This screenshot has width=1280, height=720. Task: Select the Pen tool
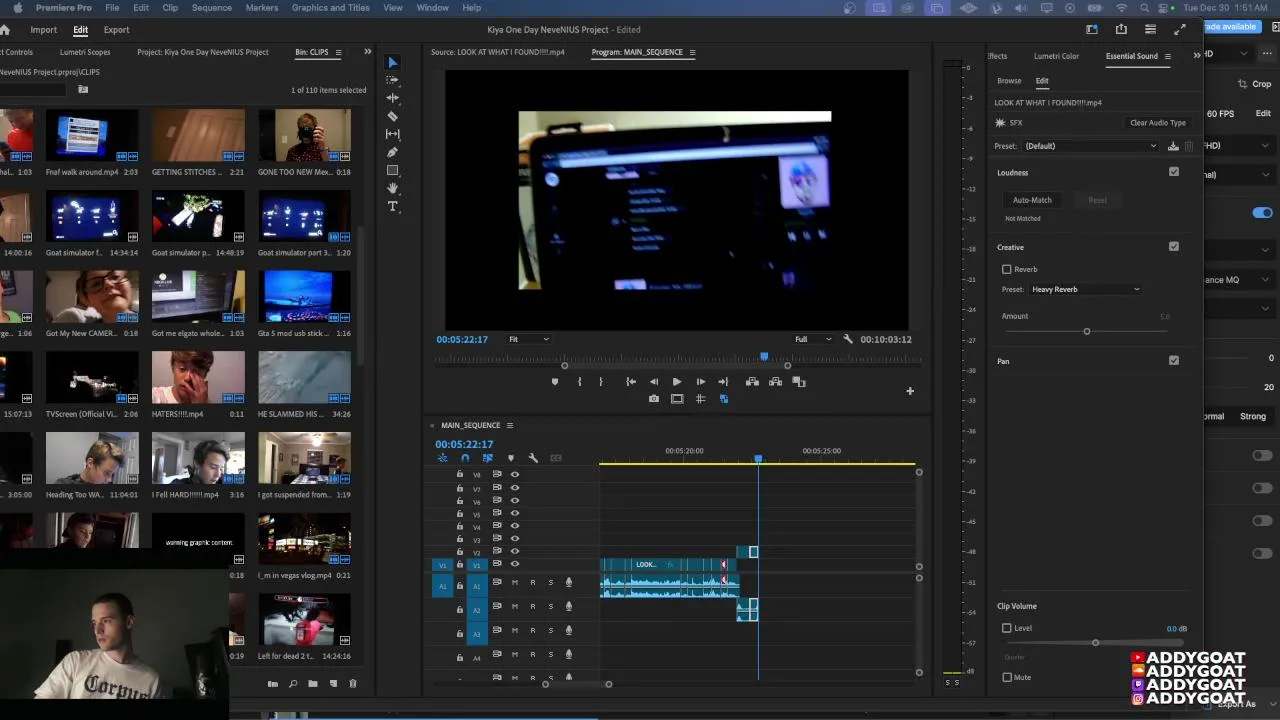(392, 152)
